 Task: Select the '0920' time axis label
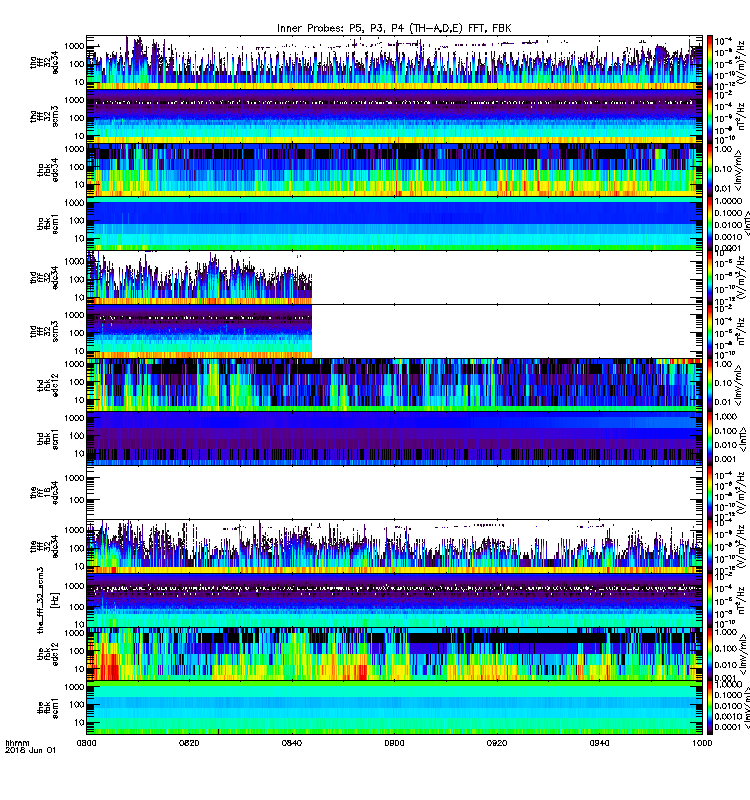(x=497, y=743)
